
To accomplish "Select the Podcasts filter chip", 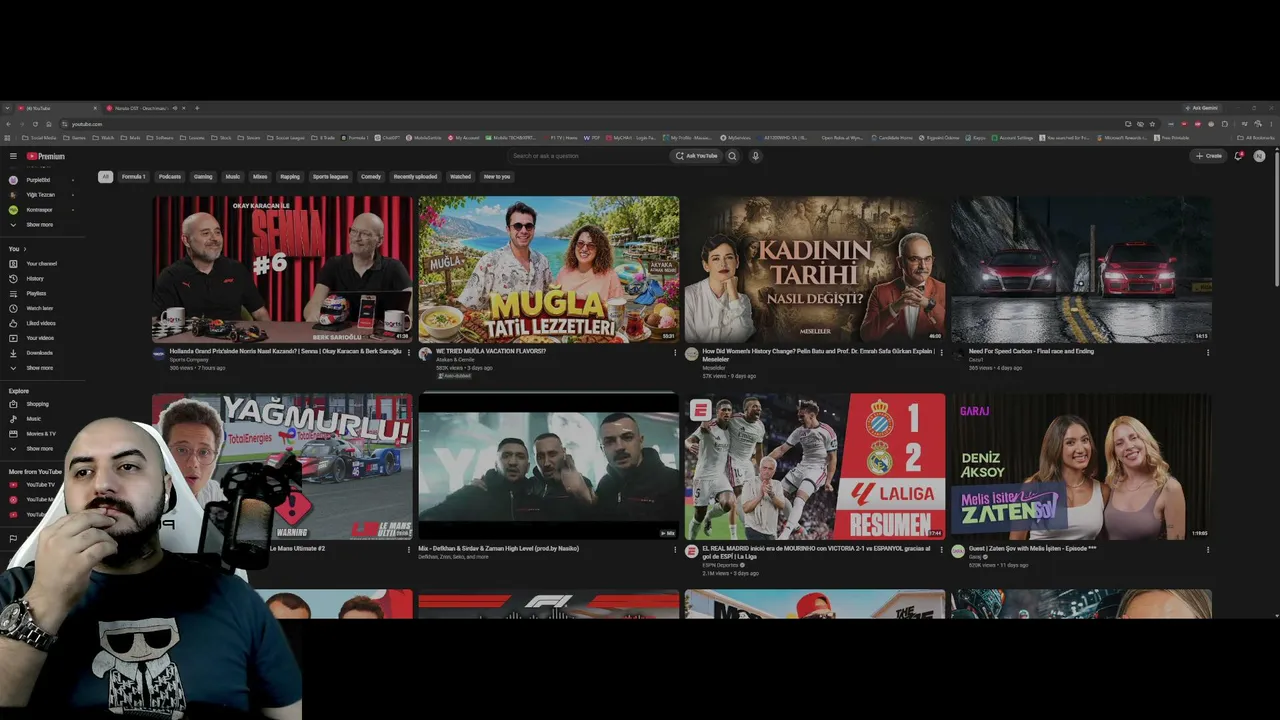I will tap(170, 177).
